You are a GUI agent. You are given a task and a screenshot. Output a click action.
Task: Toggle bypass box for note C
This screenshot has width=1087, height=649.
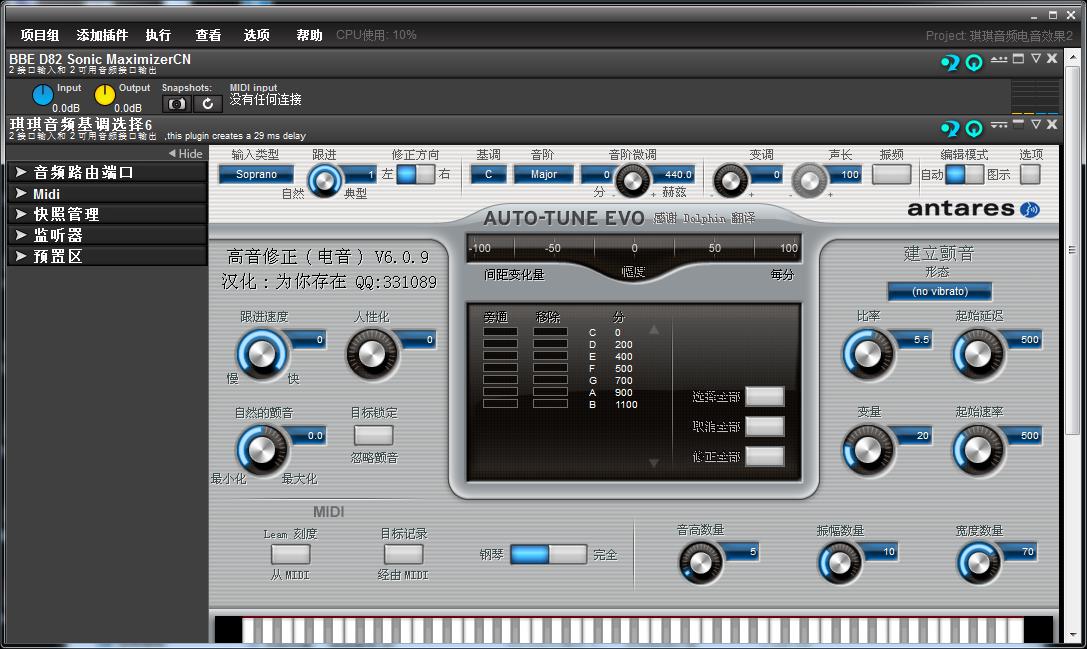pyautogui.click(x=501, y=332)
